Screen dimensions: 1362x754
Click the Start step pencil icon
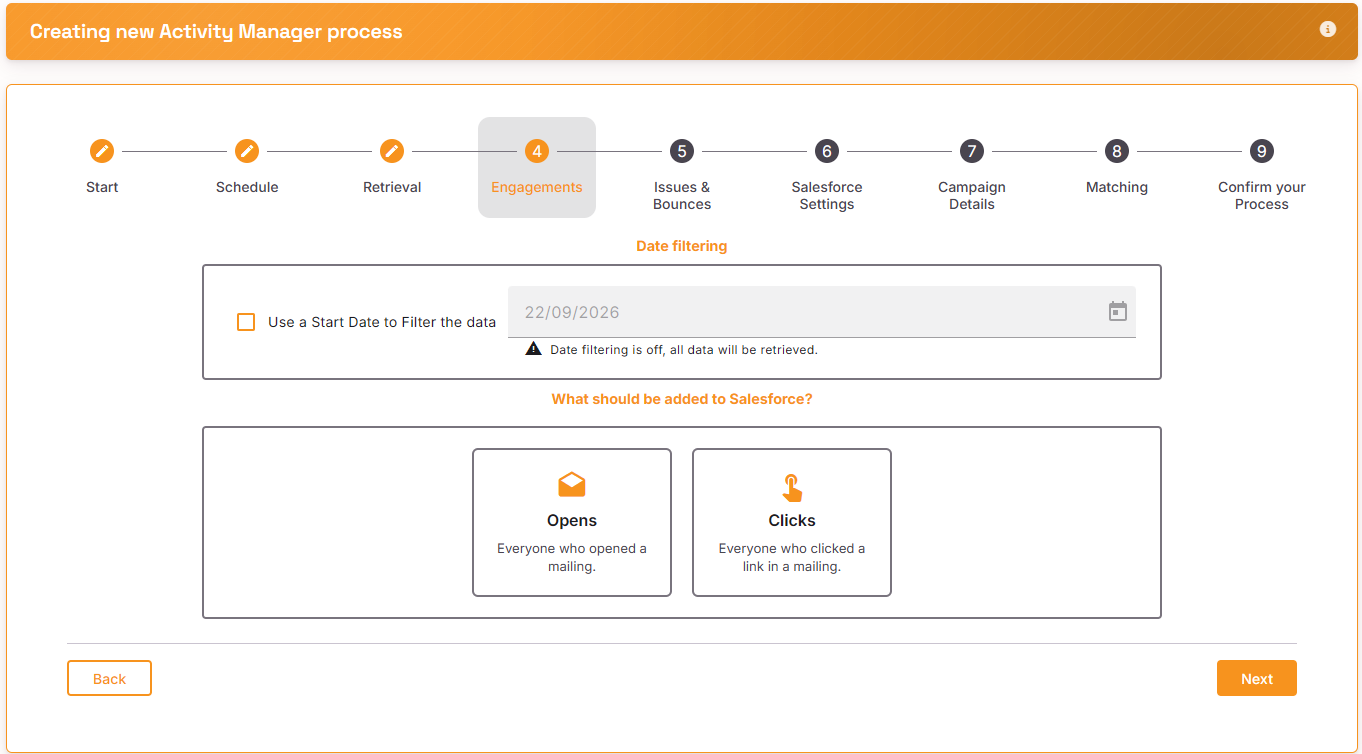pyautogui.click(x=102, y=151)
